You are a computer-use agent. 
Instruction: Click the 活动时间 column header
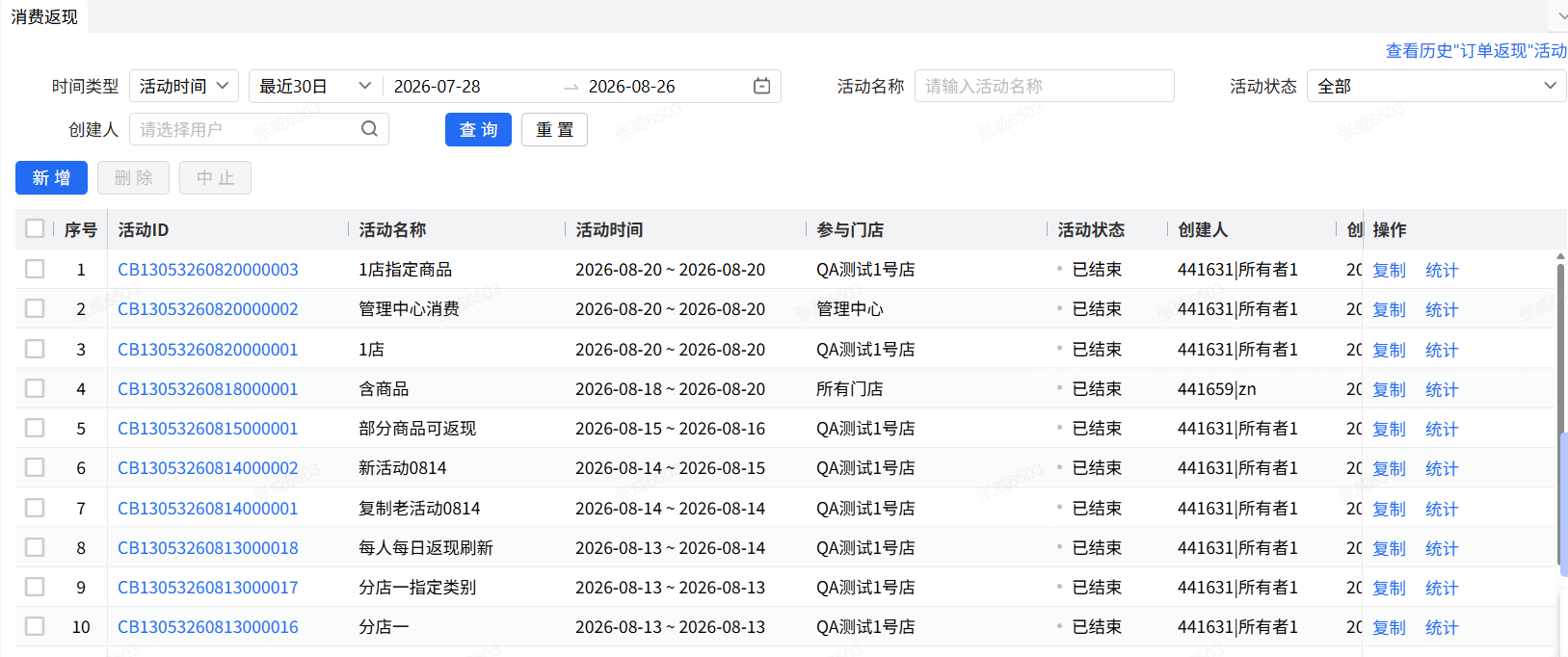point(609,229)
